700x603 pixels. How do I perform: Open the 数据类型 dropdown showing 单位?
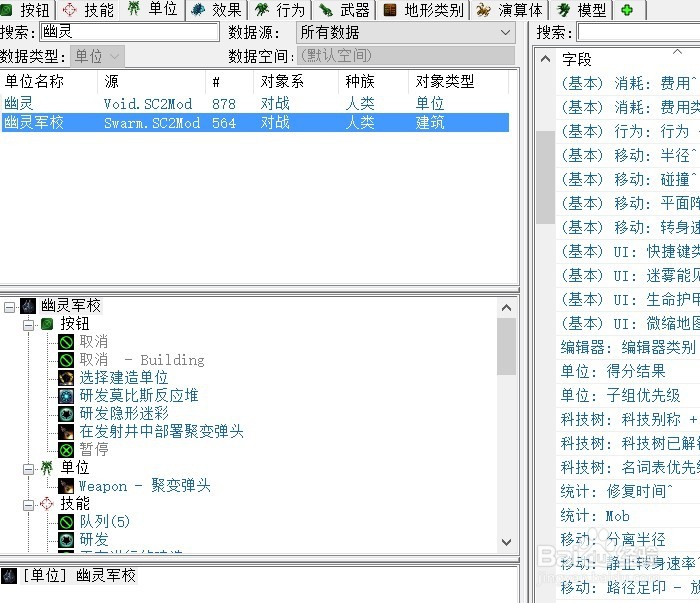point(97,56)
